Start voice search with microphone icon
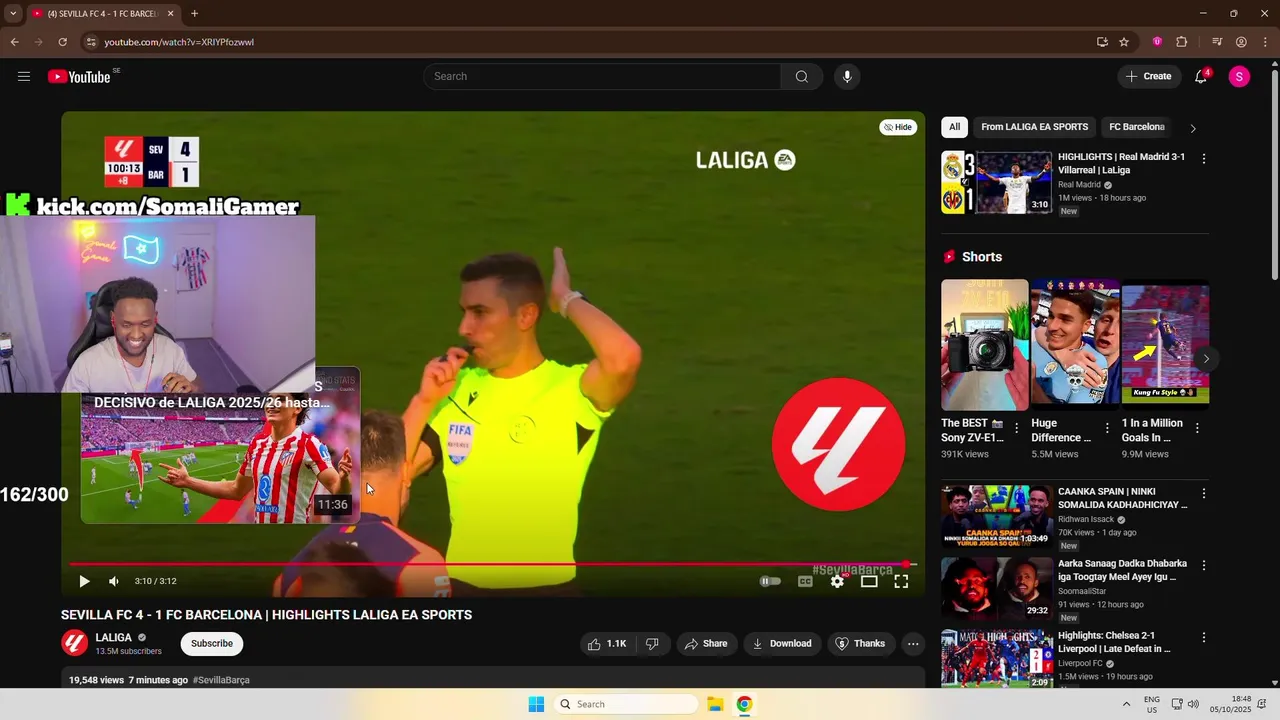1280x720 pixels. [x=847, y=77]
